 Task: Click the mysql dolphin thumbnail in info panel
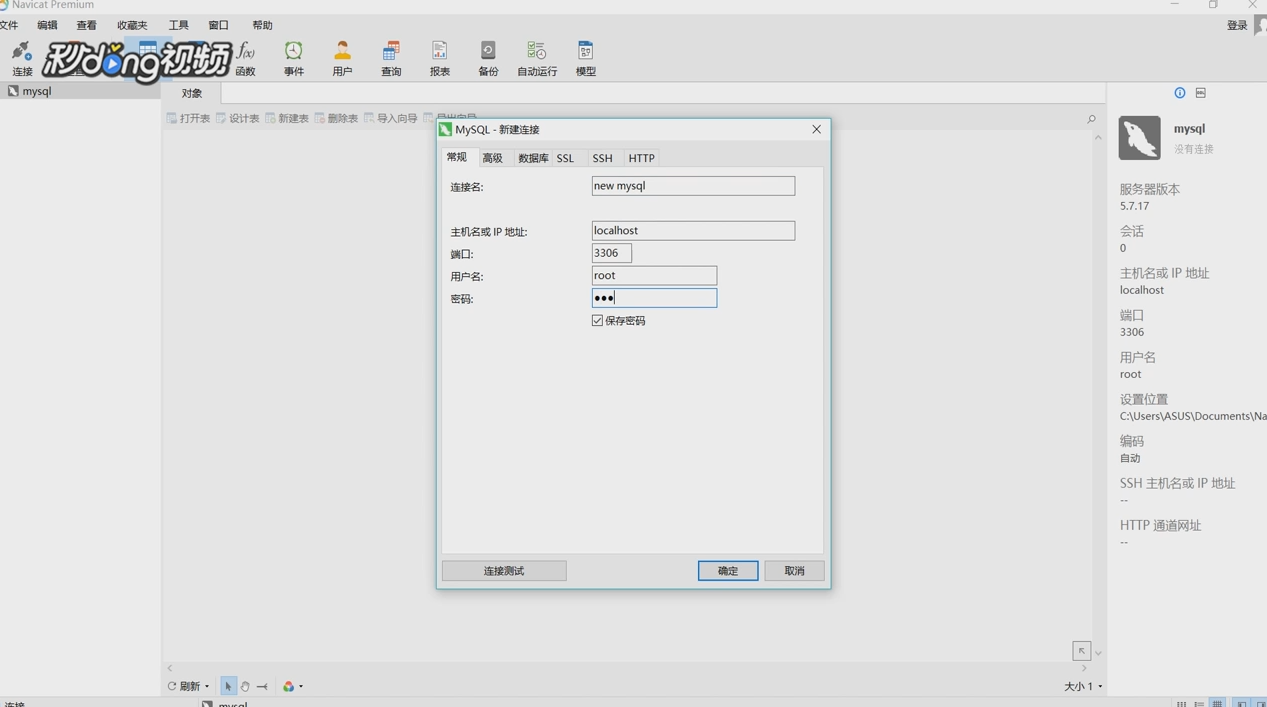pyautogui.click(x=1139, y=138)
